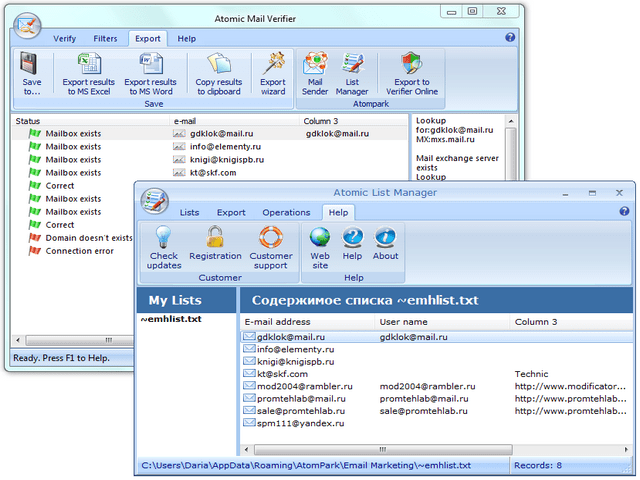This screenshot has height=480, width=640.
Task: Switch to Filters tab in Mail Verifier
Action: [x=105, y=38]
